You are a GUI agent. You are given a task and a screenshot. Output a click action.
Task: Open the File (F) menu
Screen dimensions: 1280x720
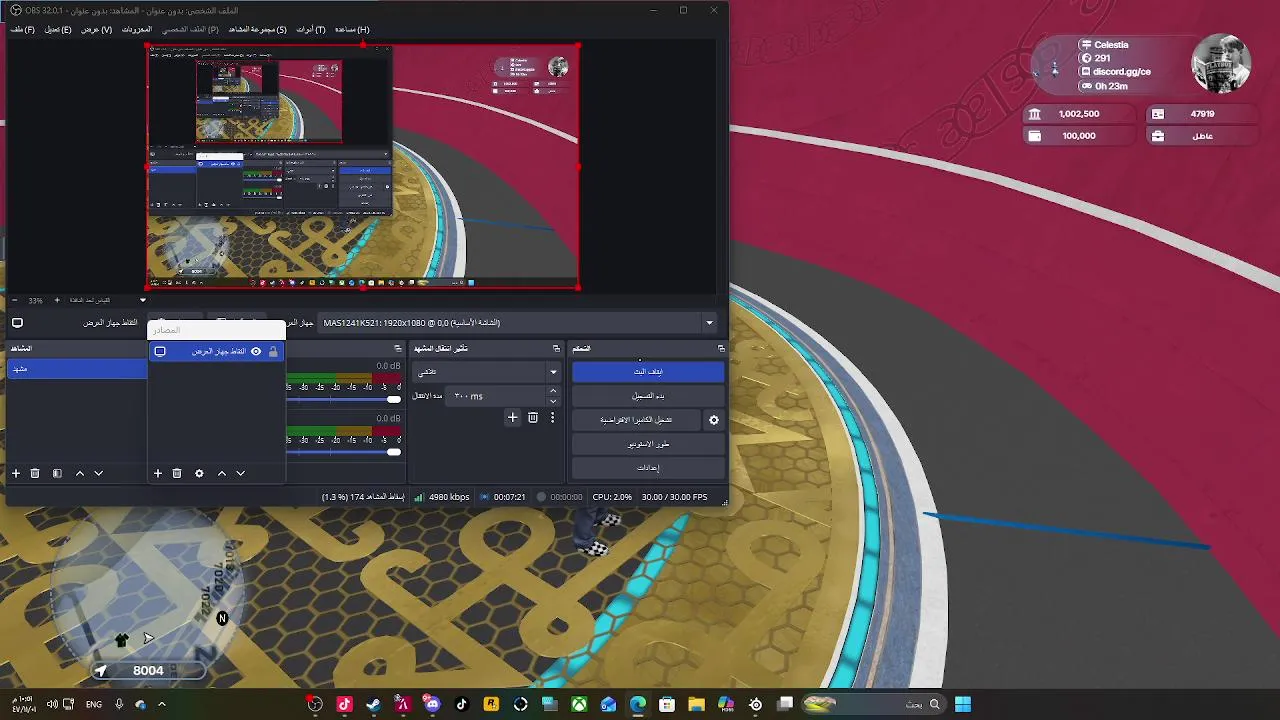click(x=23, y=29)
